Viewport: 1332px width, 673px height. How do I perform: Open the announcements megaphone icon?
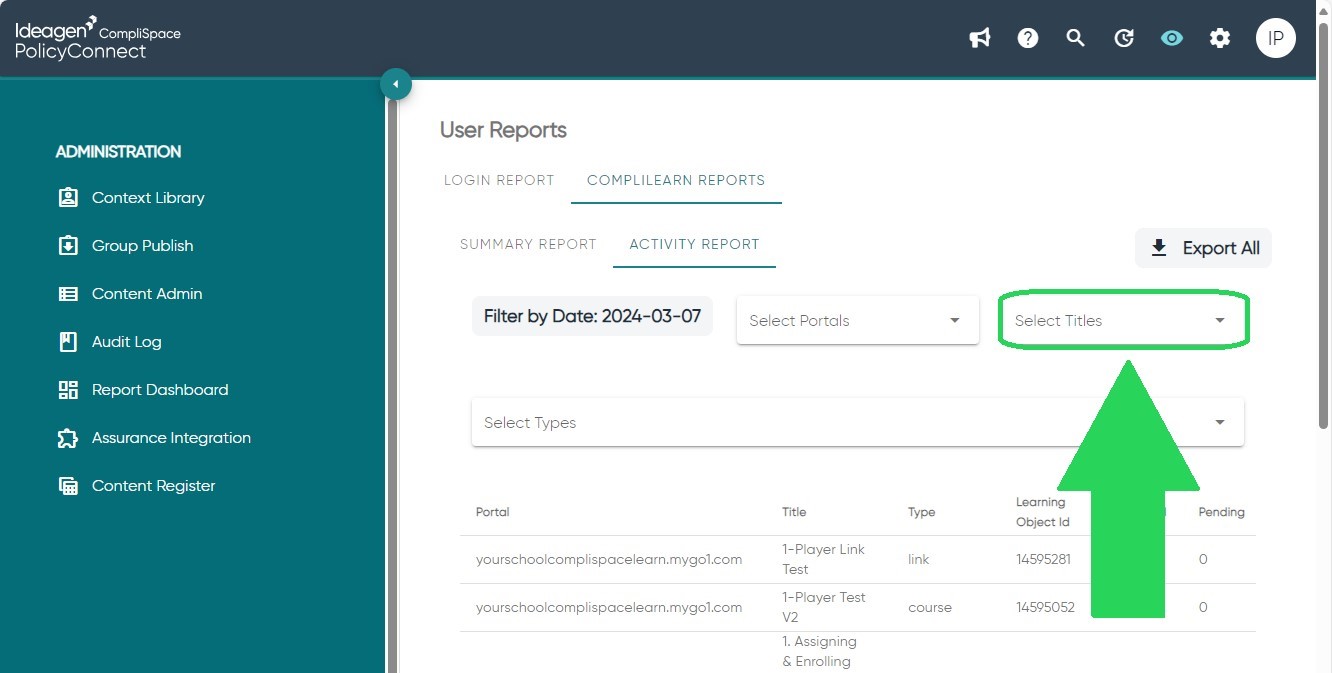[x=980, y=38]
